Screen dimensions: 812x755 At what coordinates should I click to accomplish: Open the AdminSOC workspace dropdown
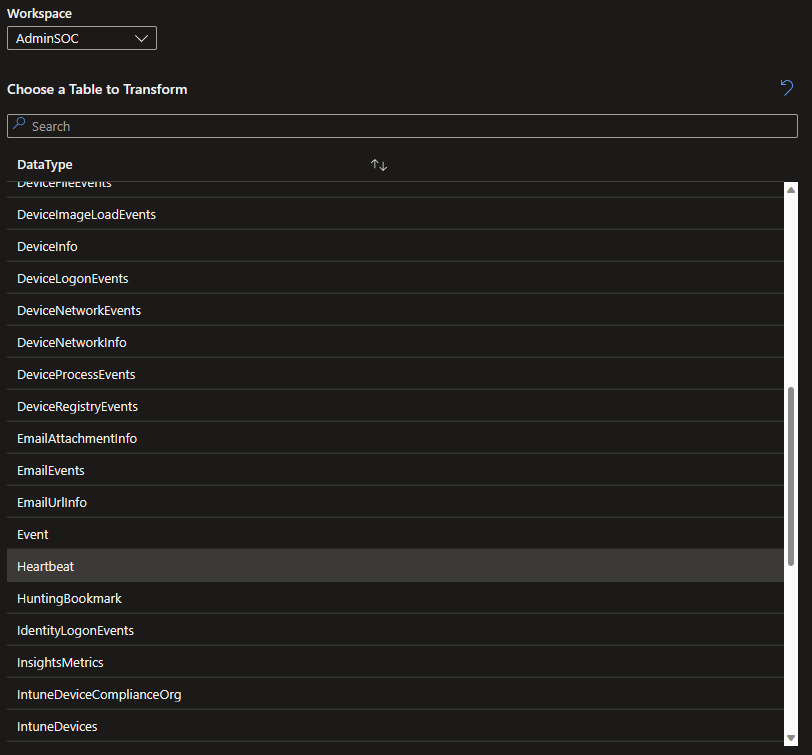pyautogui.click(x=82, y=38)
